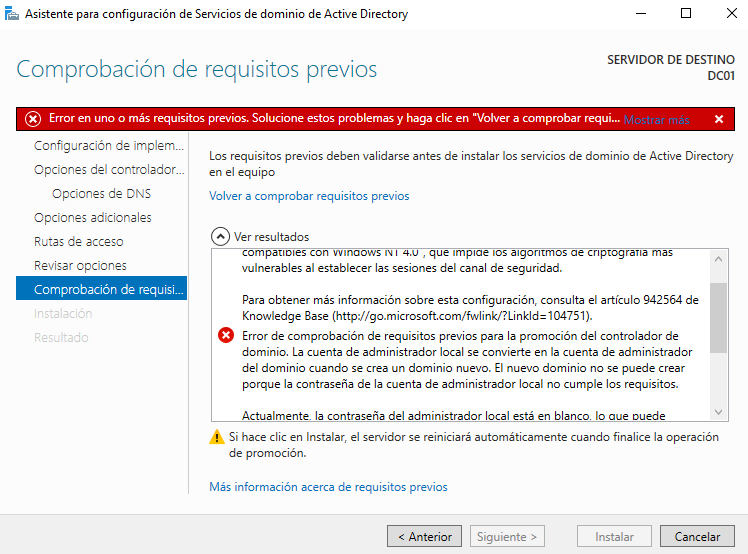Click the yellow restart warning icon
This screenshot has width=748, height=554.
coord(217,437)
